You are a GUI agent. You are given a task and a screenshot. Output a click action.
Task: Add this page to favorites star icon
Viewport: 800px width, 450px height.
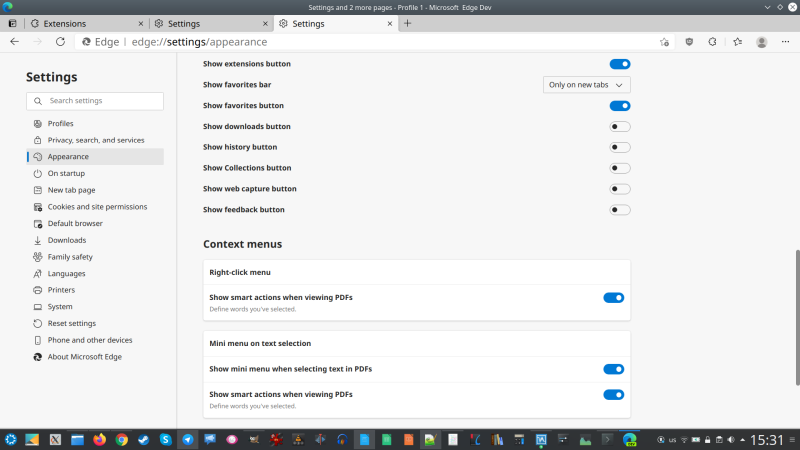(x=664, y=42)
